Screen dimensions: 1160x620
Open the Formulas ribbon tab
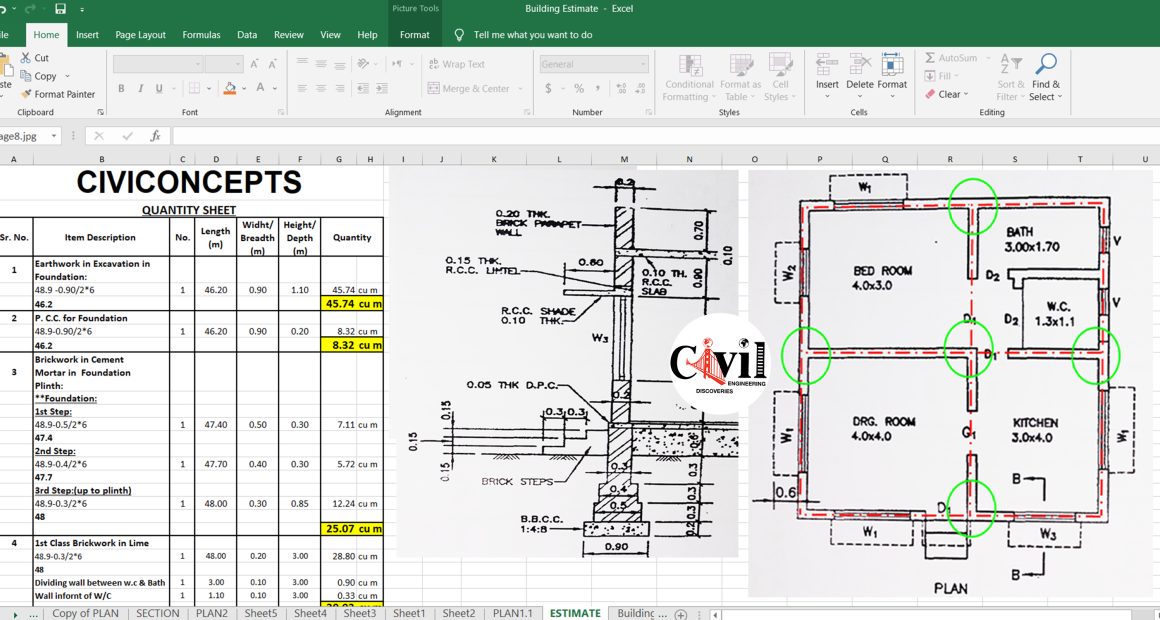[201, 35]
